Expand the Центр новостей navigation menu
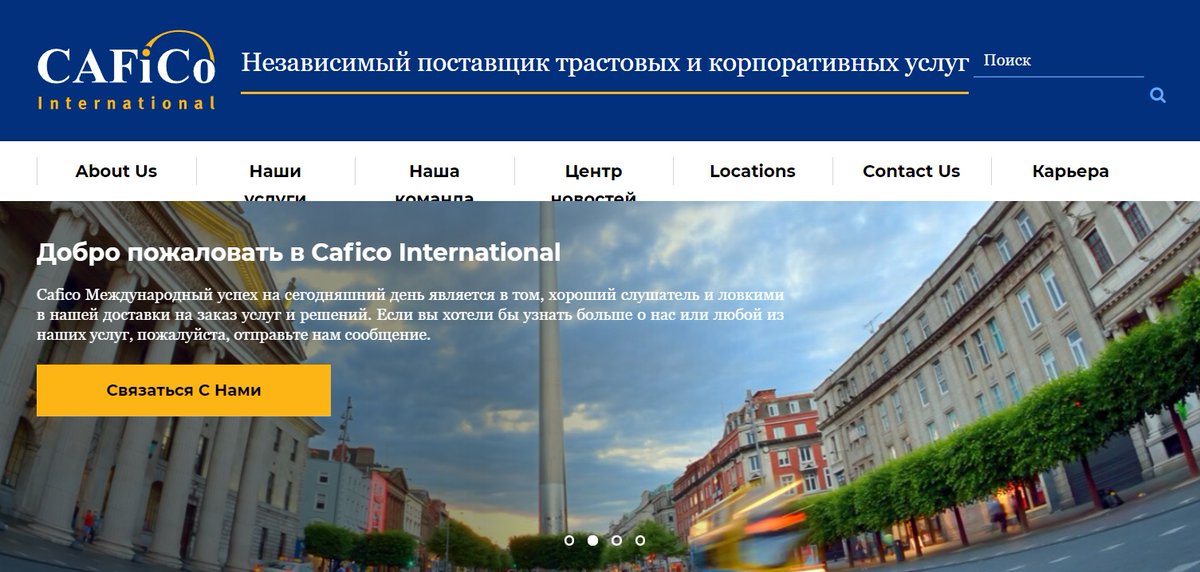This screenshot has width=1200, height=572. (593, 173)
